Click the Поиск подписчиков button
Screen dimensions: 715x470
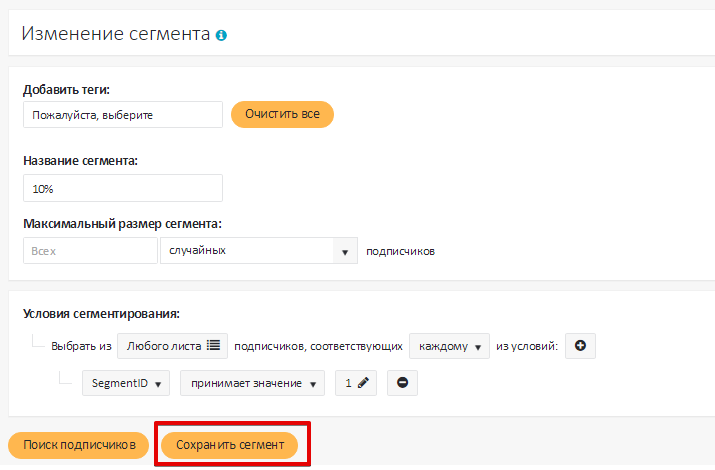click(x=79, y=445)
